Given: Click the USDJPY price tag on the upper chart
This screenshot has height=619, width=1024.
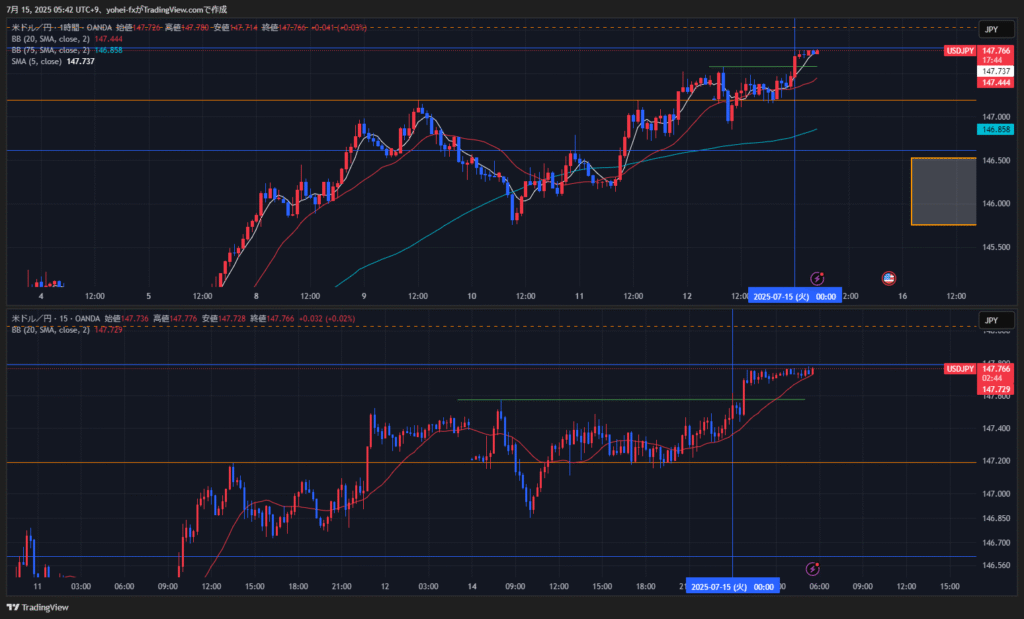Looking at the screenshot, I should (960, 50).
